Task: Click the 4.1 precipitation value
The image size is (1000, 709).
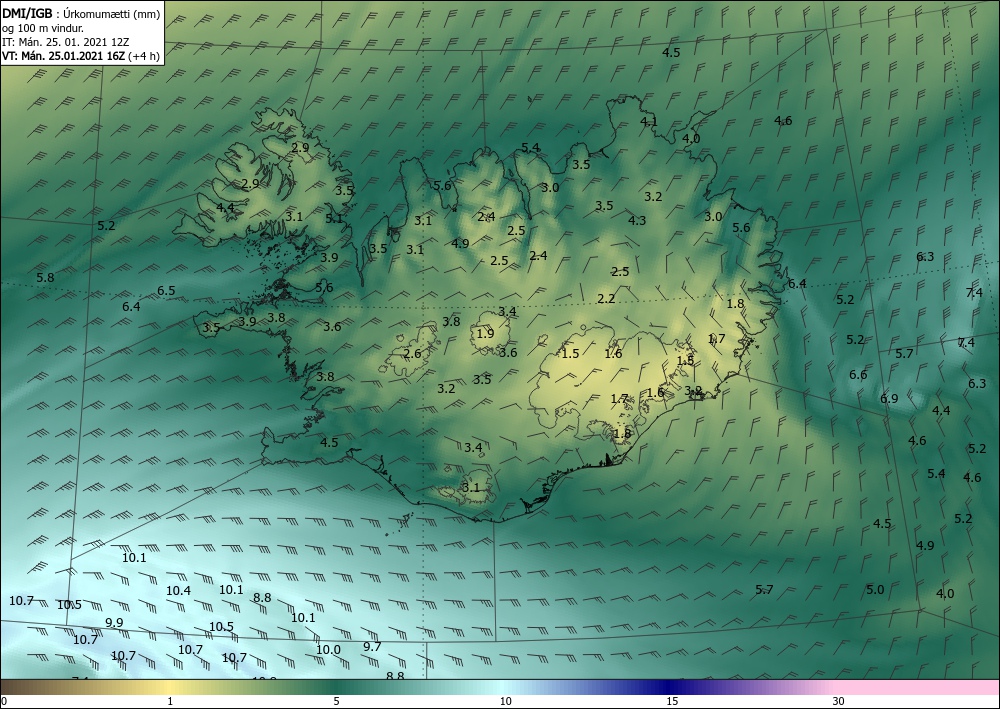Action: [x=649, y=121]
